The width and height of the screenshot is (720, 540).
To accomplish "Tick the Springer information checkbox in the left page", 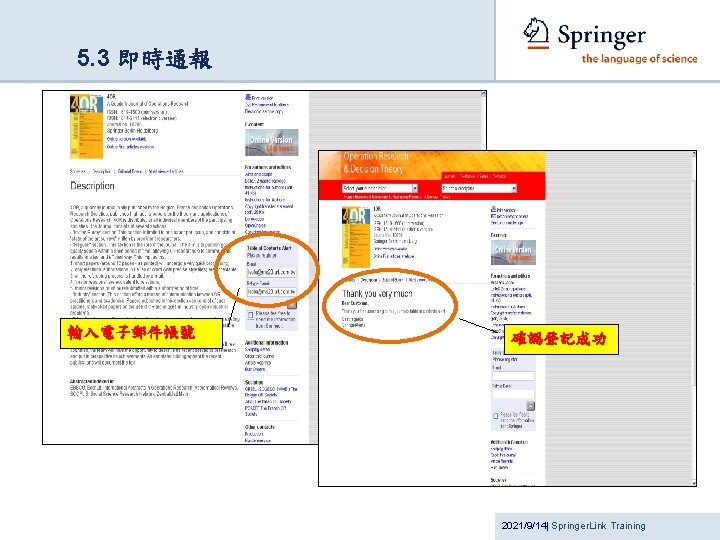I will pyautogui.click(x=250, y=315).
